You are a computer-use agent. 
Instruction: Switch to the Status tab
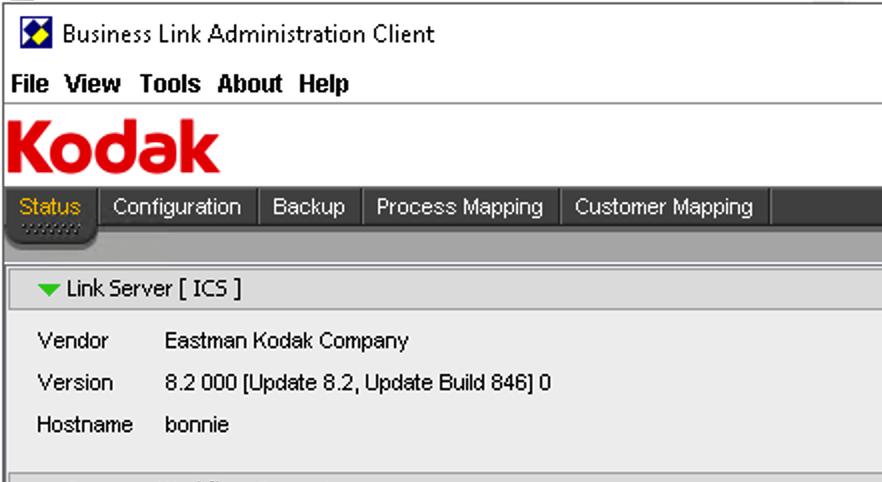50,207
